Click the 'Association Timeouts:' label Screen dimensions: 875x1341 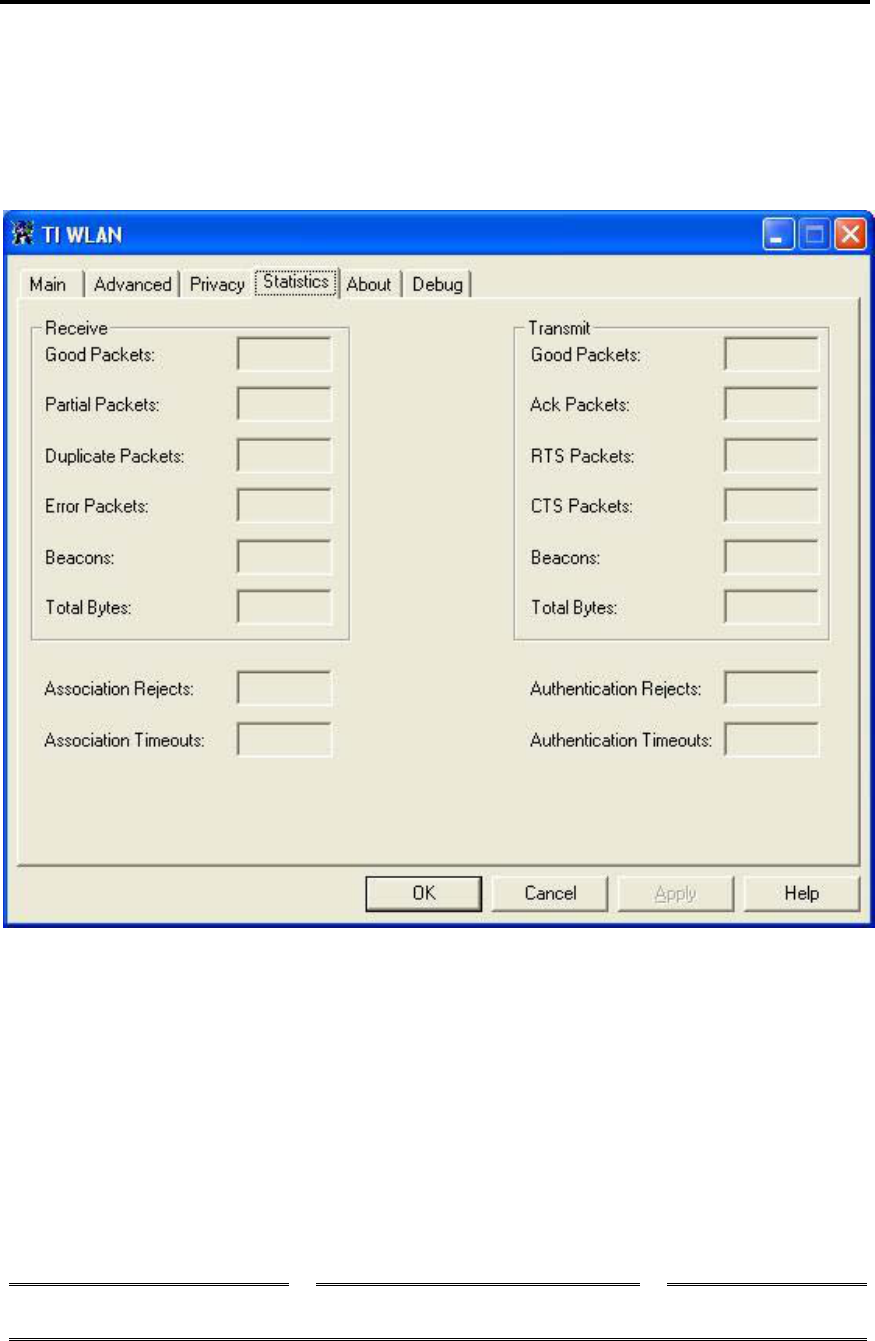pos(124,741)
